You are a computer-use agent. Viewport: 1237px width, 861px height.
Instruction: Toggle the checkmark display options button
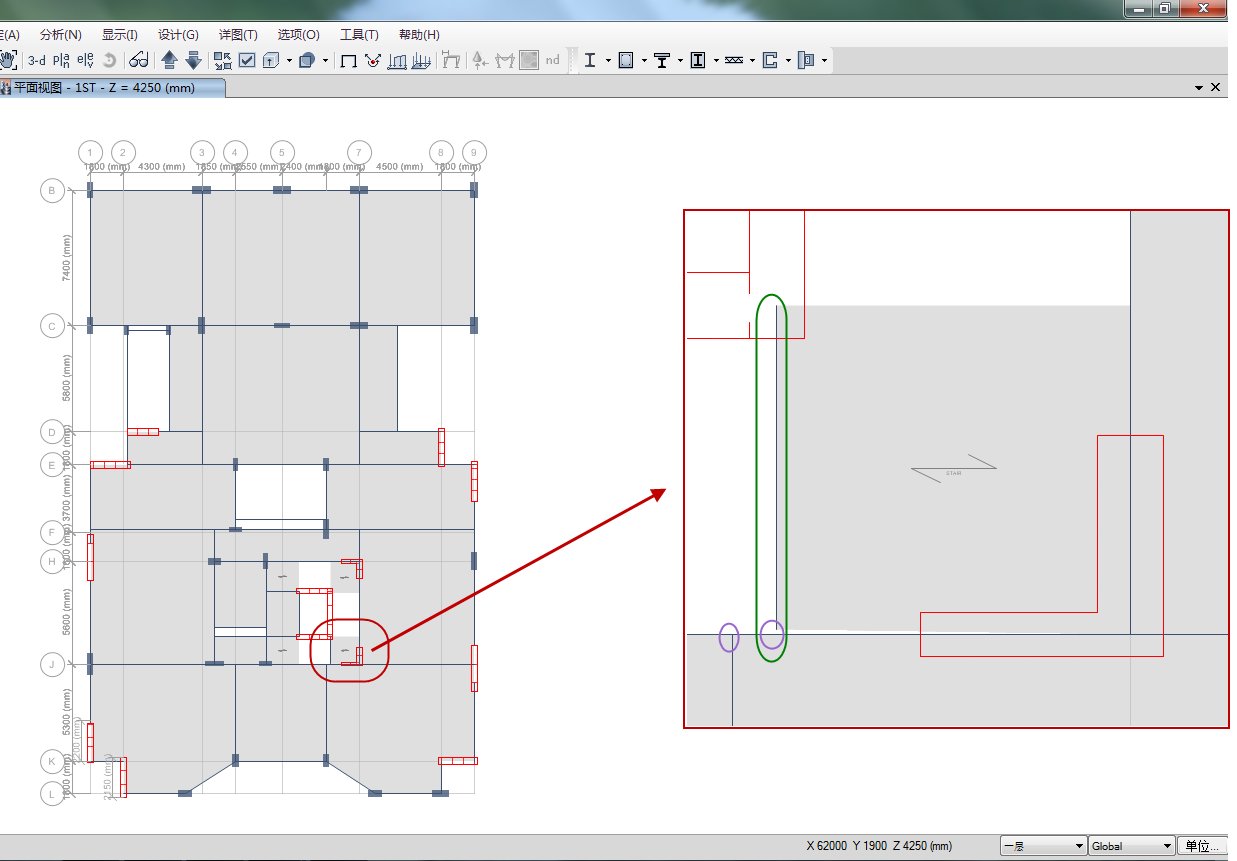click(247, 60)
